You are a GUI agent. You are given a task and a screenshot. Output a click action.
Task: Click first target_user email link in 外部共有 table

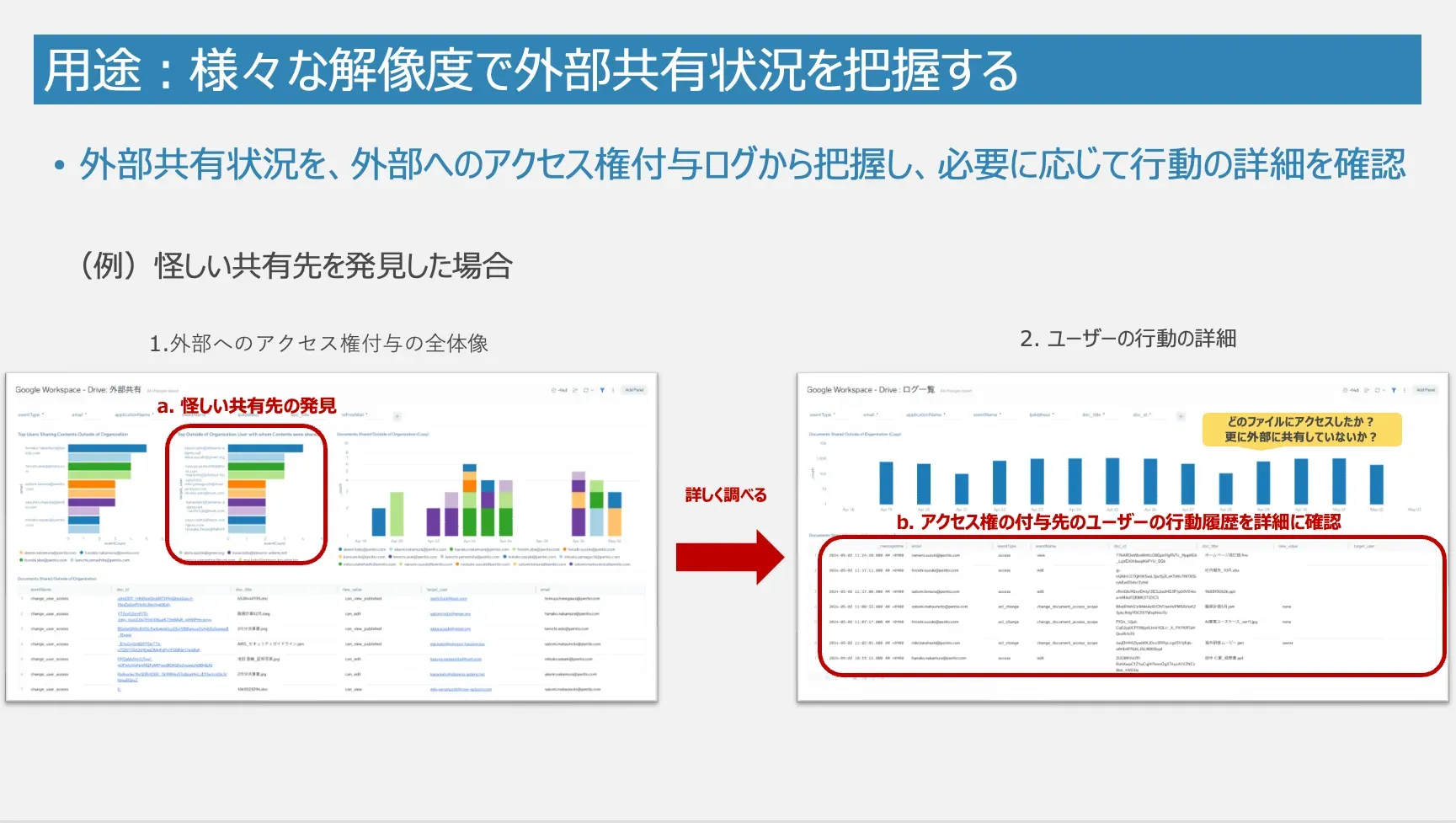pyautogui.click(x=448, y=599)
